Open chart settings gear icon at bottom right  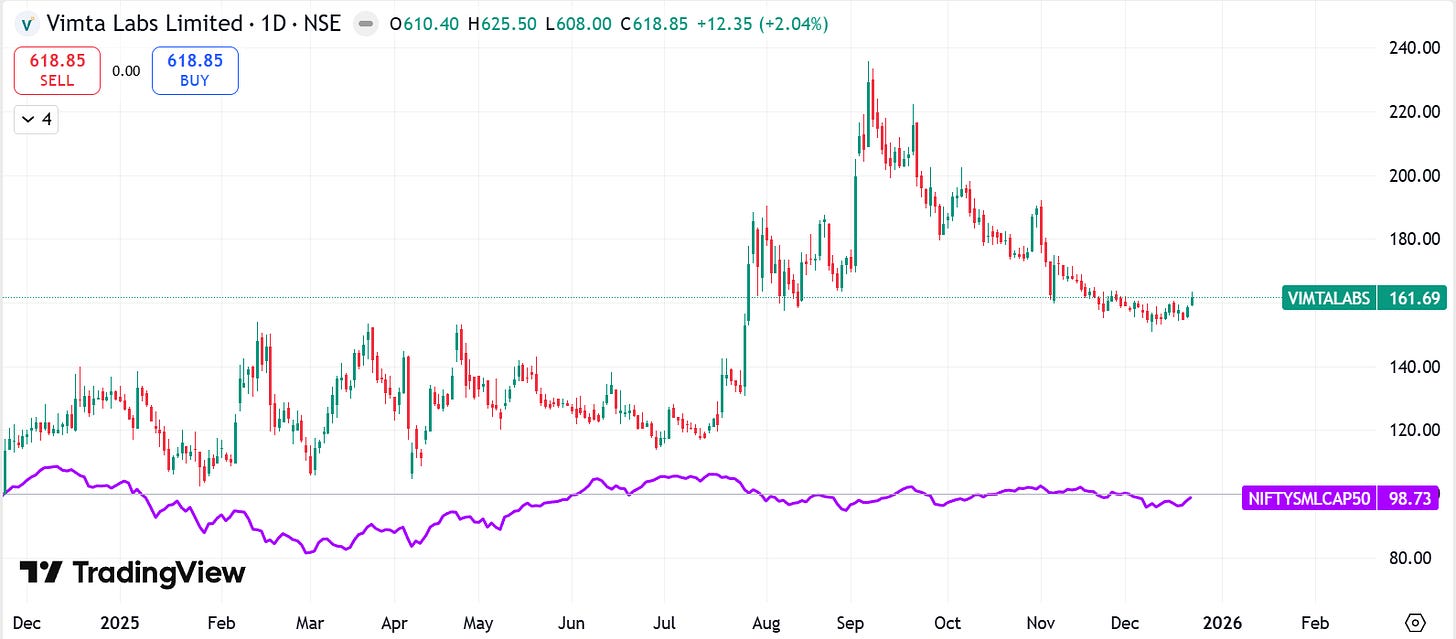pyautogui.click(x=1414, y=622)
